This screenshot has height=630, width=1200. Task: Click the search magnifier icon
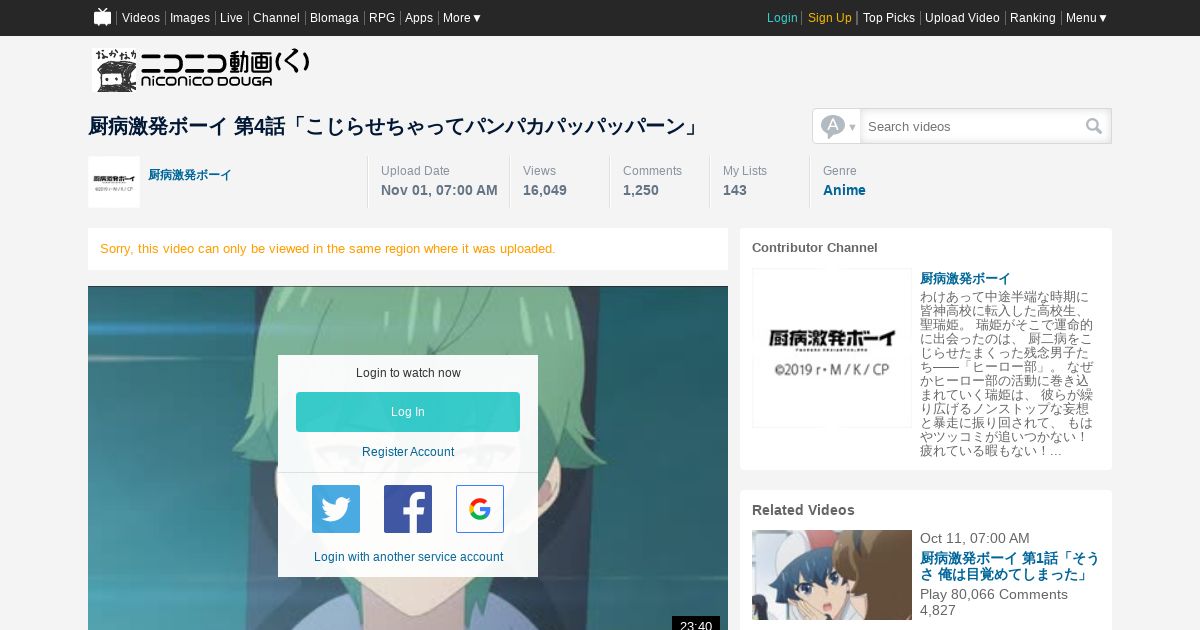coord(1094,126)
